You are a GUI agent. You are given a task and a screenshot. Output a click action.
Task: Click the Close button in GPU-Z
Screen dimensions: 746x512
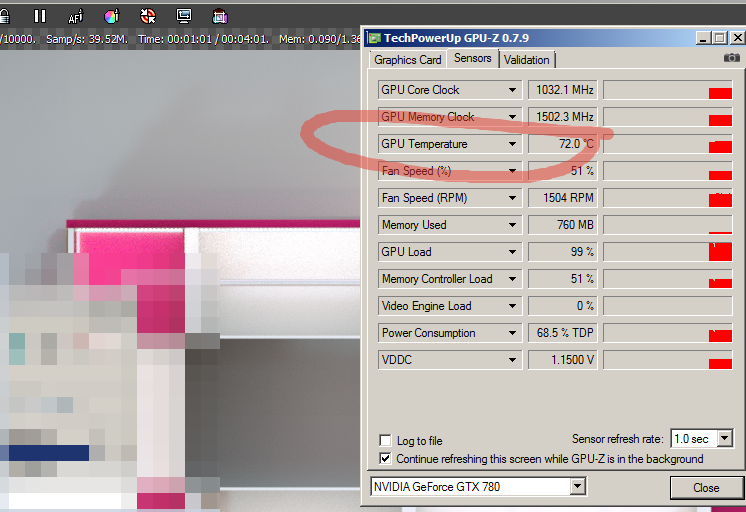coord(706,488)
